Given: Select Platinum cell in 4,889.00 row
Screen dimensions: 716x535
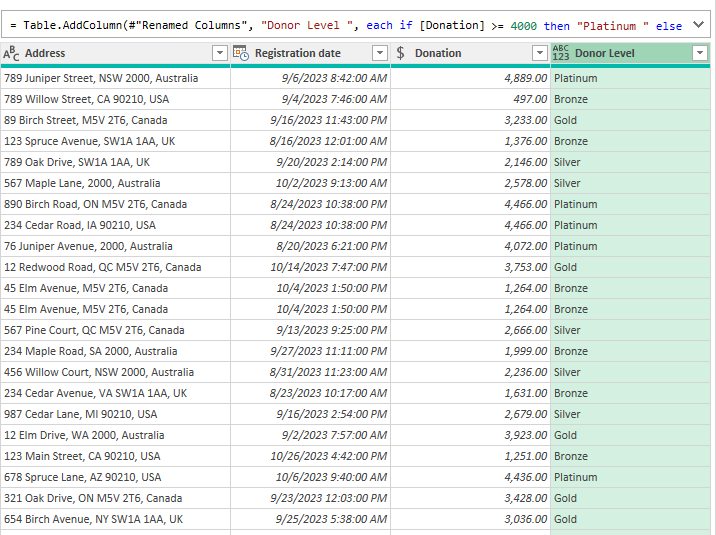Looking at the screenshot, I should point(631,78).
